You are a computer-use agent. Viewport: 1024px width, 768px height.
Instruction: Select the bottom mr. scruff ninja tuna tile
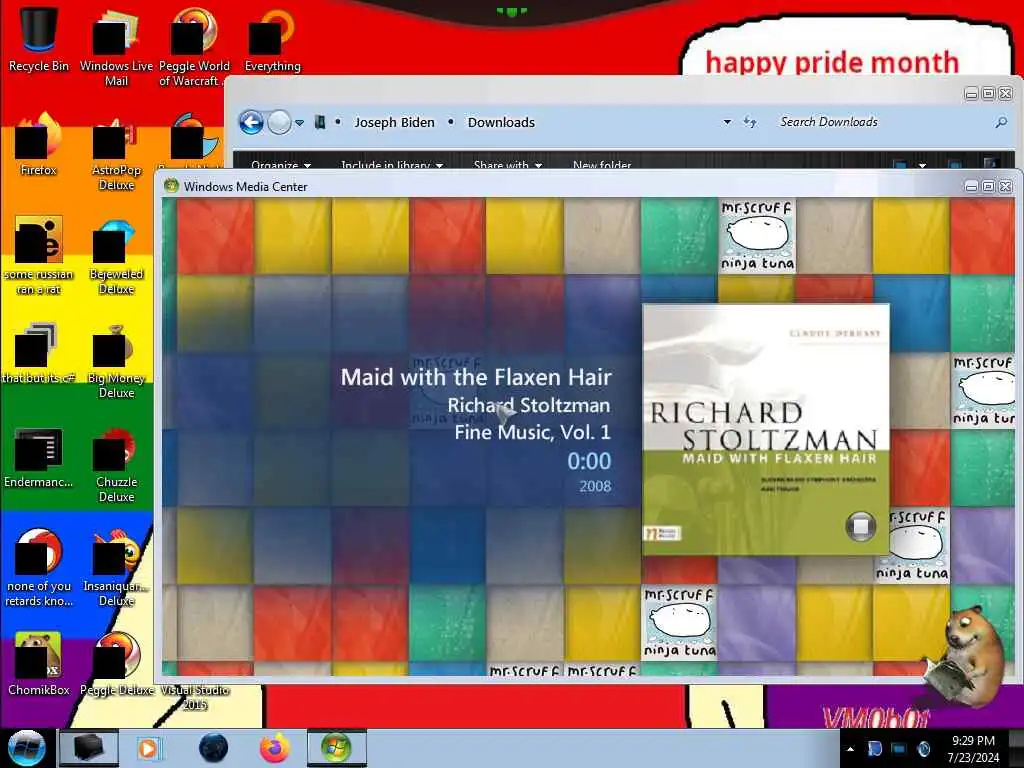pos(679,622)
